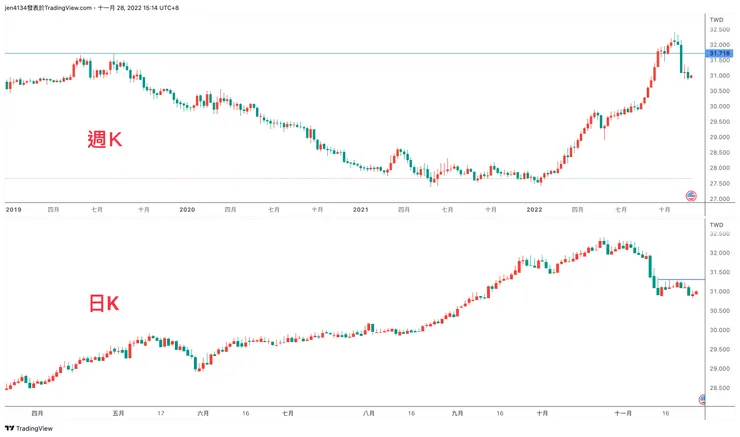This screenshot has height=437, width=740.
Task: Click '27.000' on the weekly price axis
Action: (720, 199)
